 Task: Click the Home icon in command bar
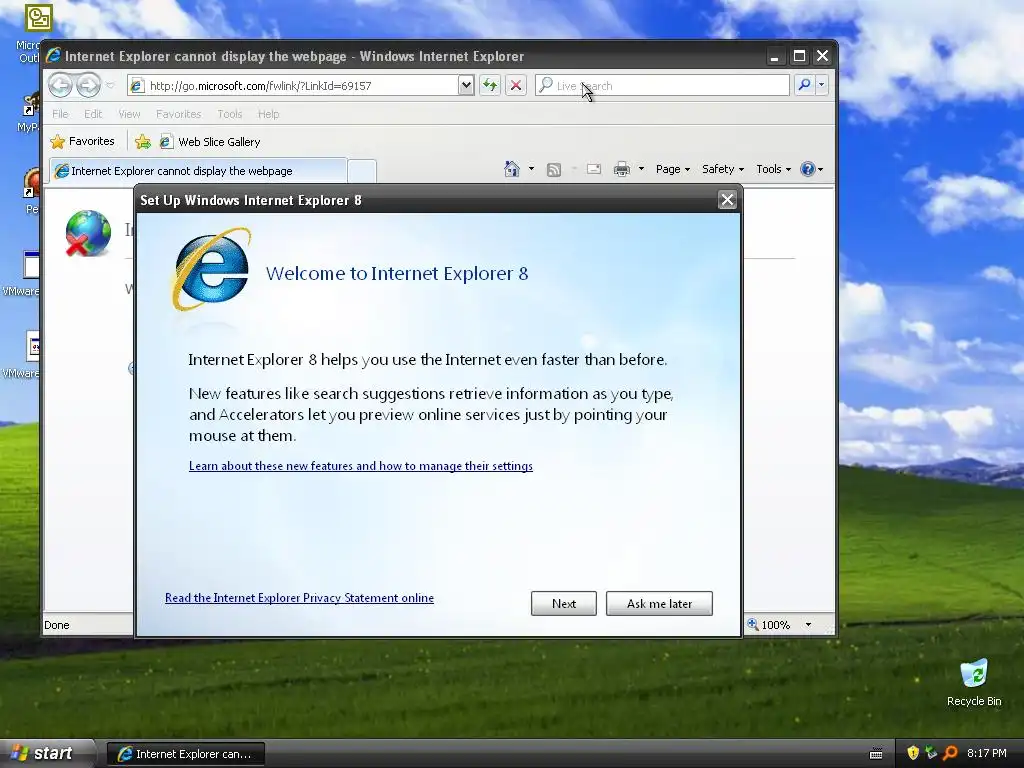click(512, 169)
